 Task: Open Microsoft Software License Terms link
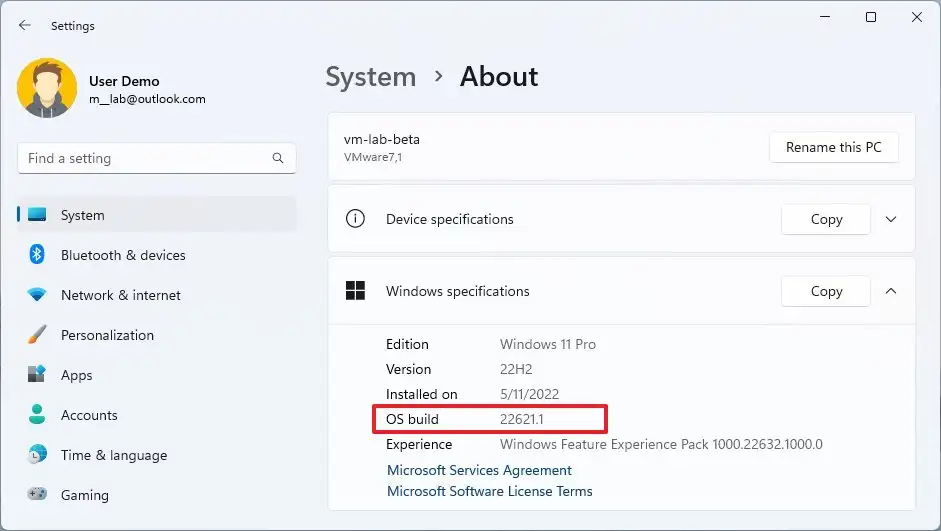coord(489,491)
